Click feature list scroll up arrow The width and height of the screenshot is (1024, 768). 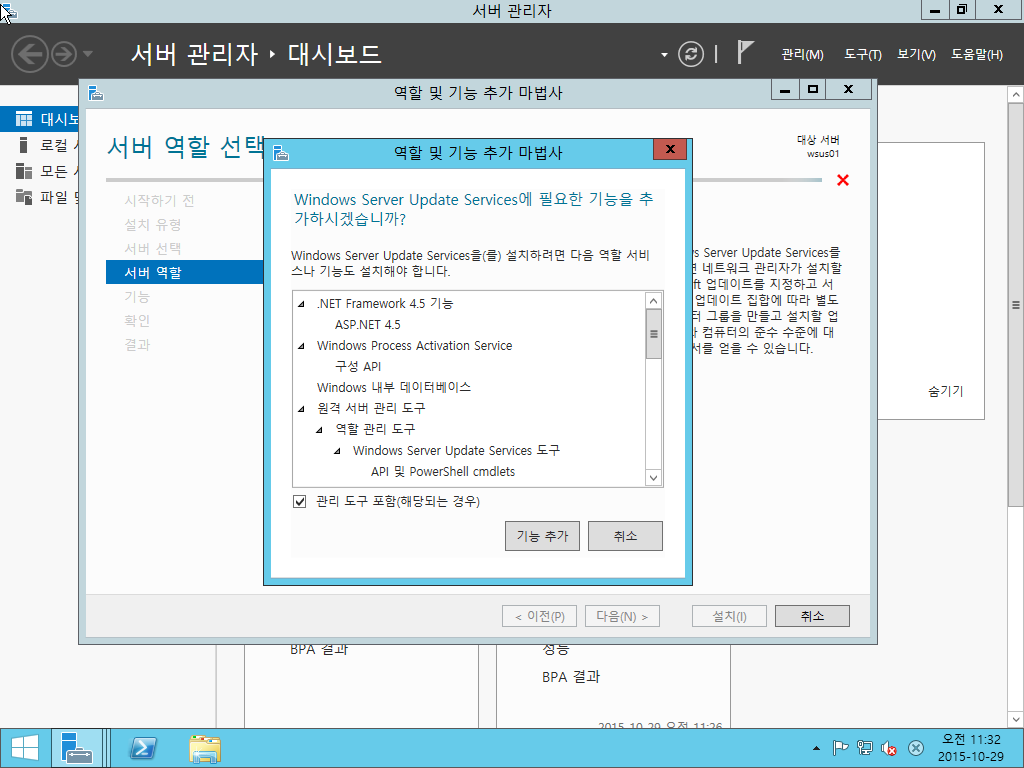tap(653, 301)
